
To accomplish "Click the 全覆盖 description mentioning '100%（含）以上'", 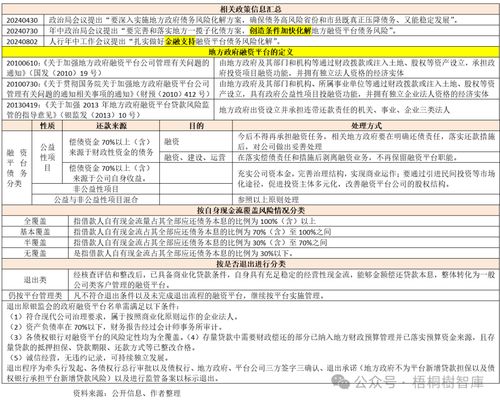I will (x=284, y=221).
